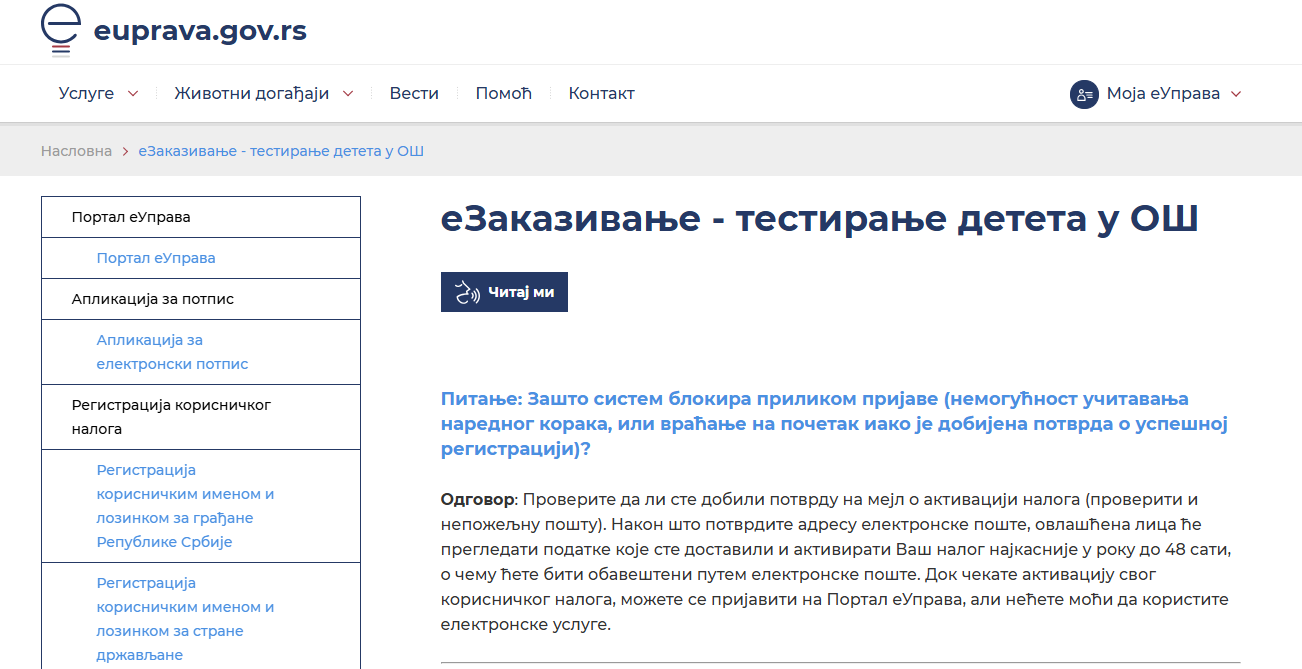Click eЗаказивање breadcrumb link
Image resolution: width=1302 pixels, height=669 pixels.
(x=281, y=151)
